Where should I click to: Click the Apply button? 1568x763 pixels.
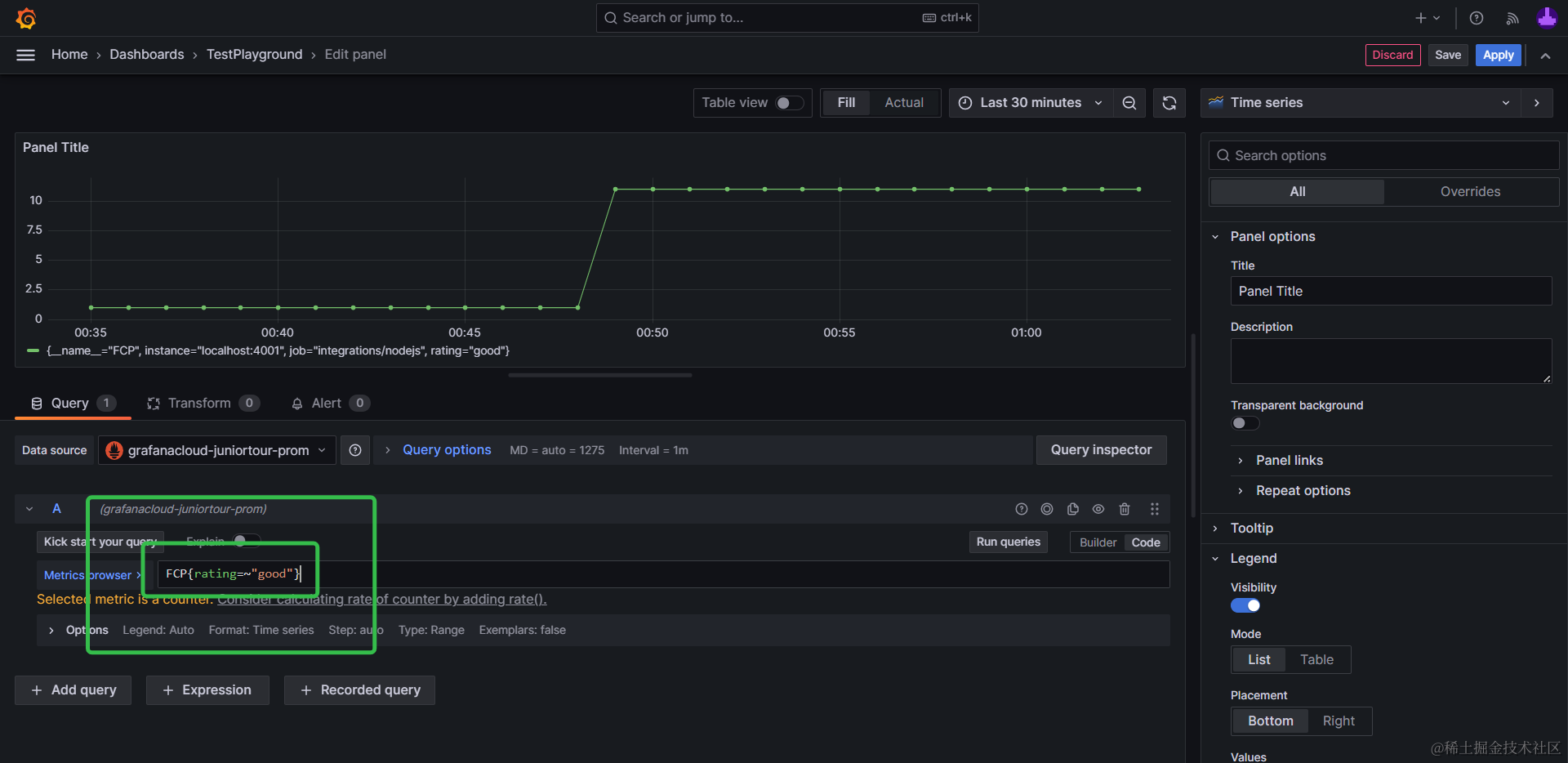point(1498,55)
